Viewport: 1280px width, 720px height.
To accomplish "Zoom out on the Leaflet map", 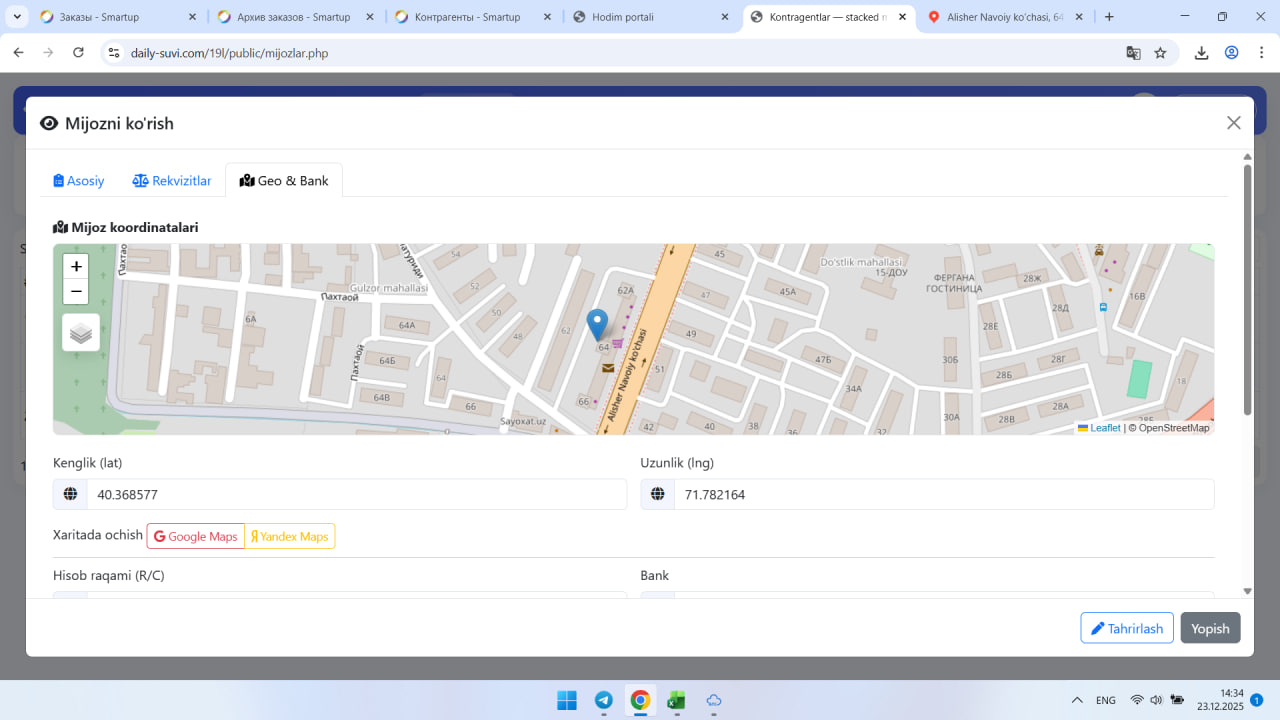I will tap(76, 292).
